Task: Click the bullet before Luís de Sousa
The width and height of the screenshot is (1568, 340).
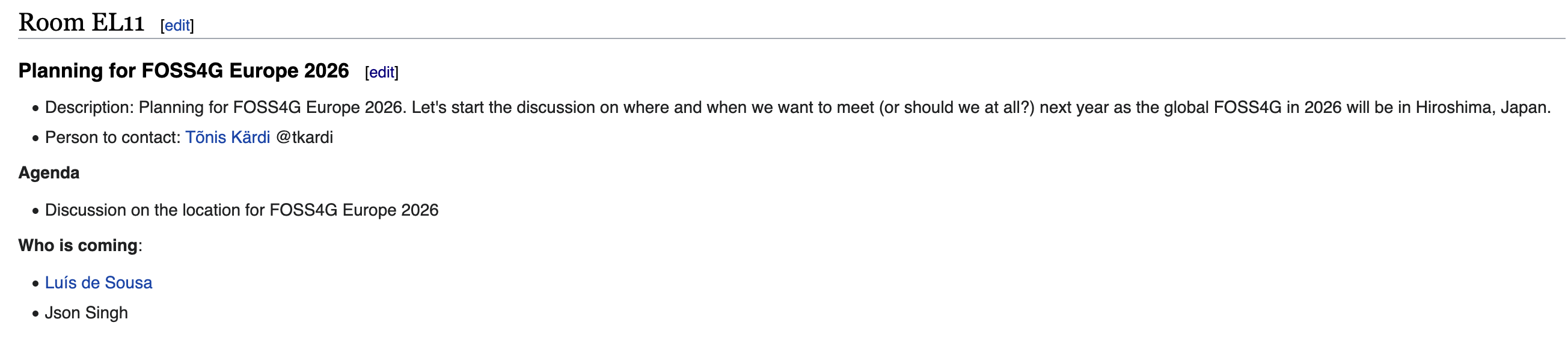Action: point(35,284)
